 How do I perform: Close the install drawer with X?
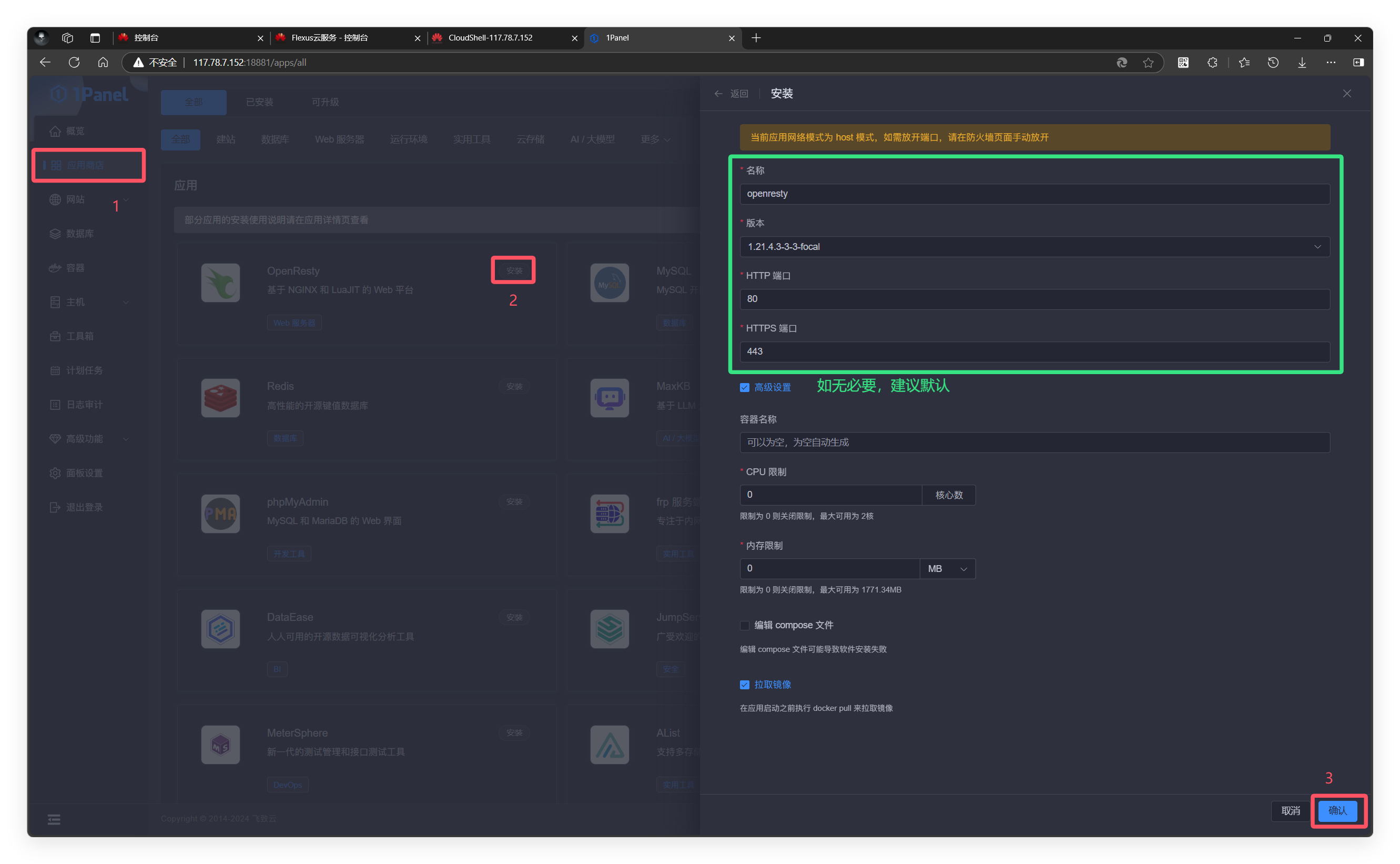[x=1346, y=93]
